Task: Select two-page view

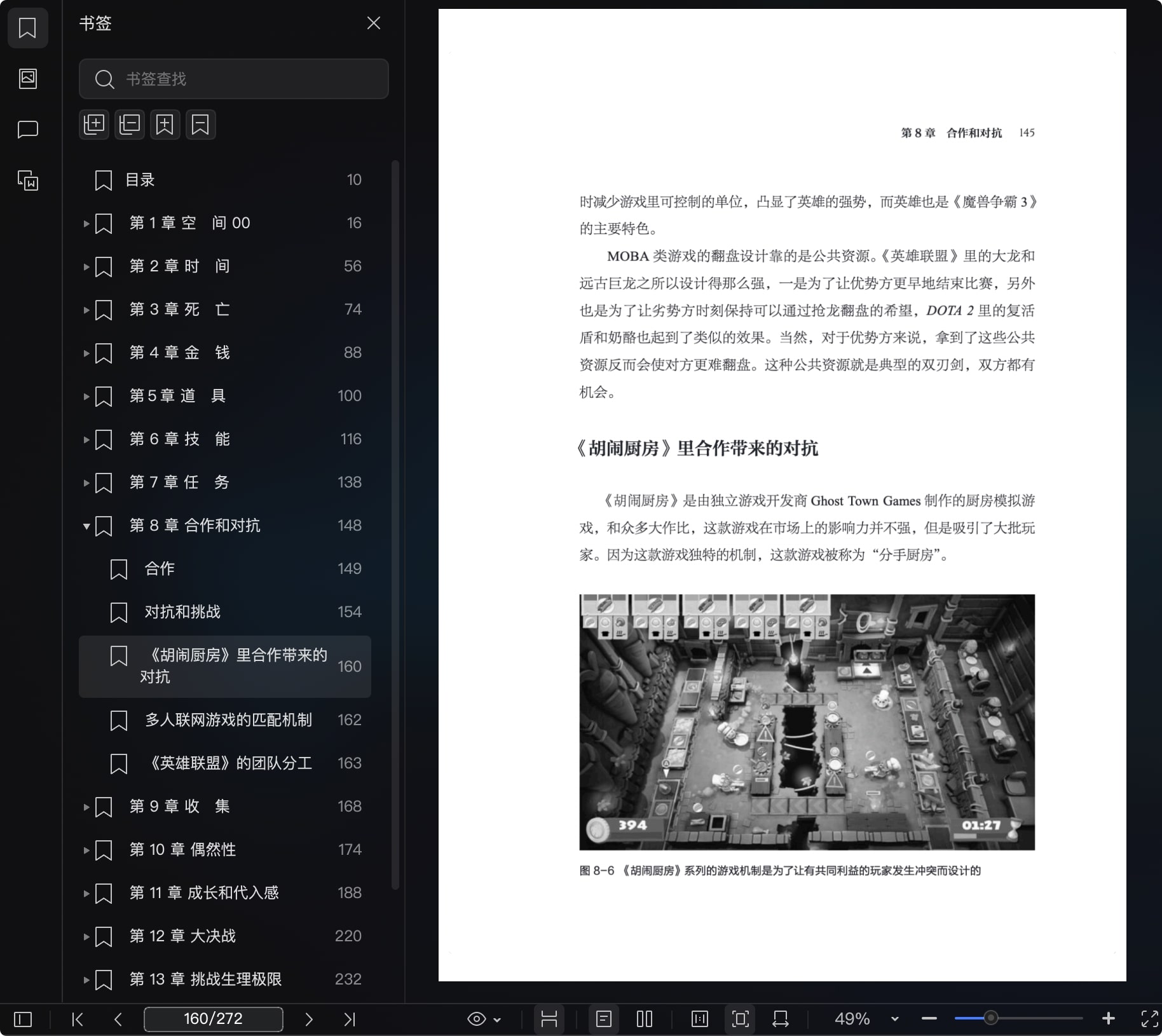Action: 645,1019
